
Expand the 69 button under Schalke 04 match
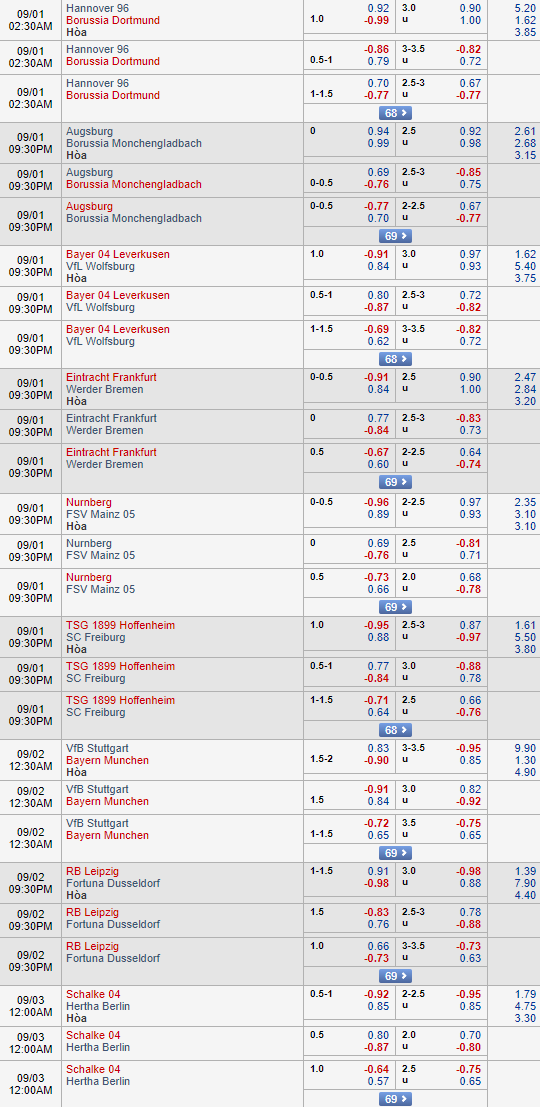click(395, 1099)
